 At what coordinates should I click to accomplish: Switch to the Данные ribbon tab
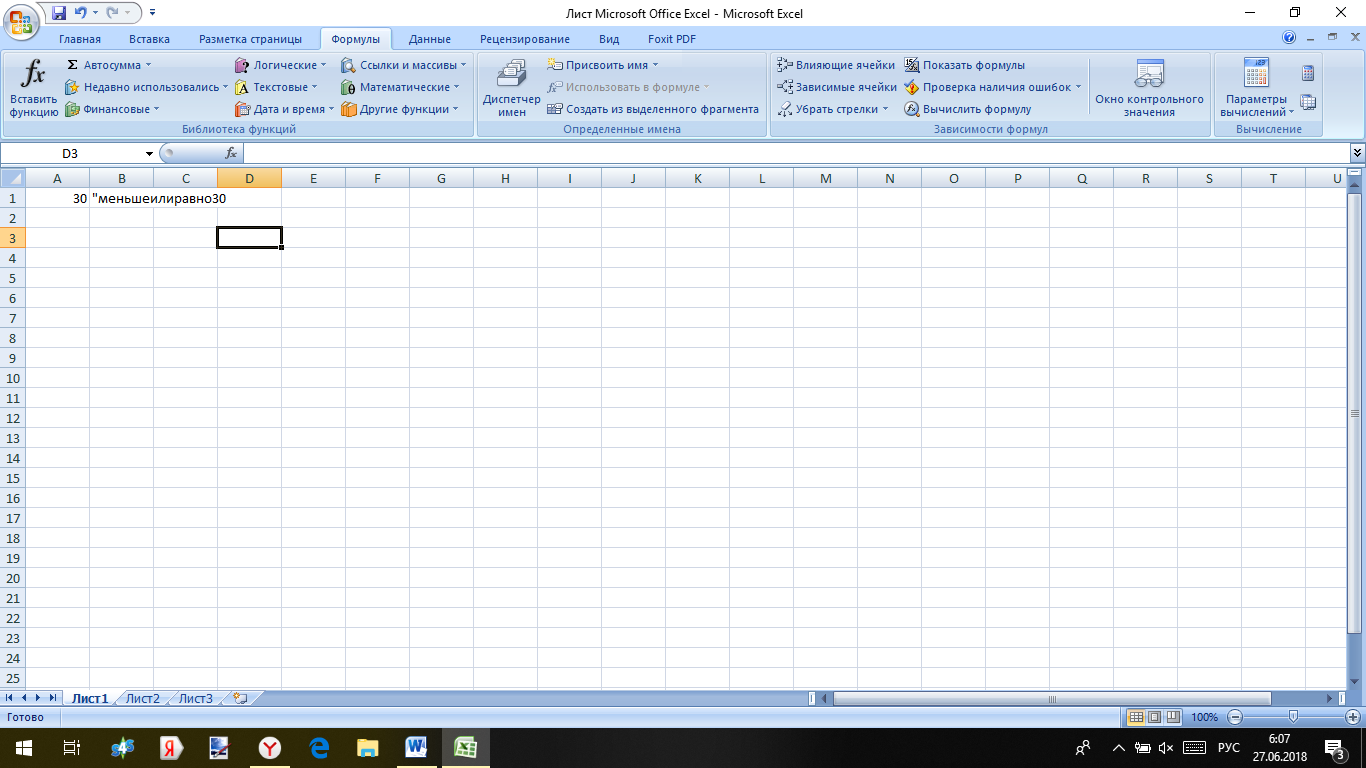point(429,39)
